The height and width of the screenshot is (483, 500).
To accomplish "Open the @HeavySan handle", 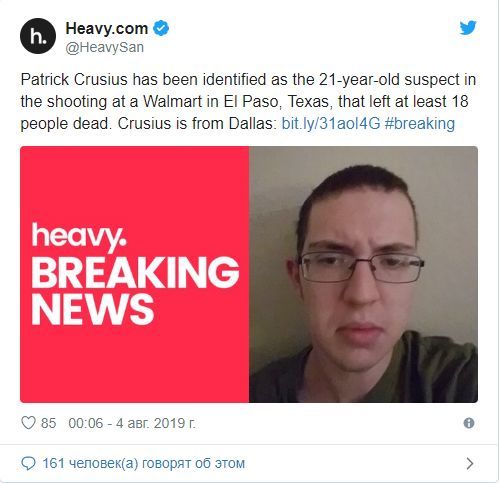I will (x=105, y=47).
